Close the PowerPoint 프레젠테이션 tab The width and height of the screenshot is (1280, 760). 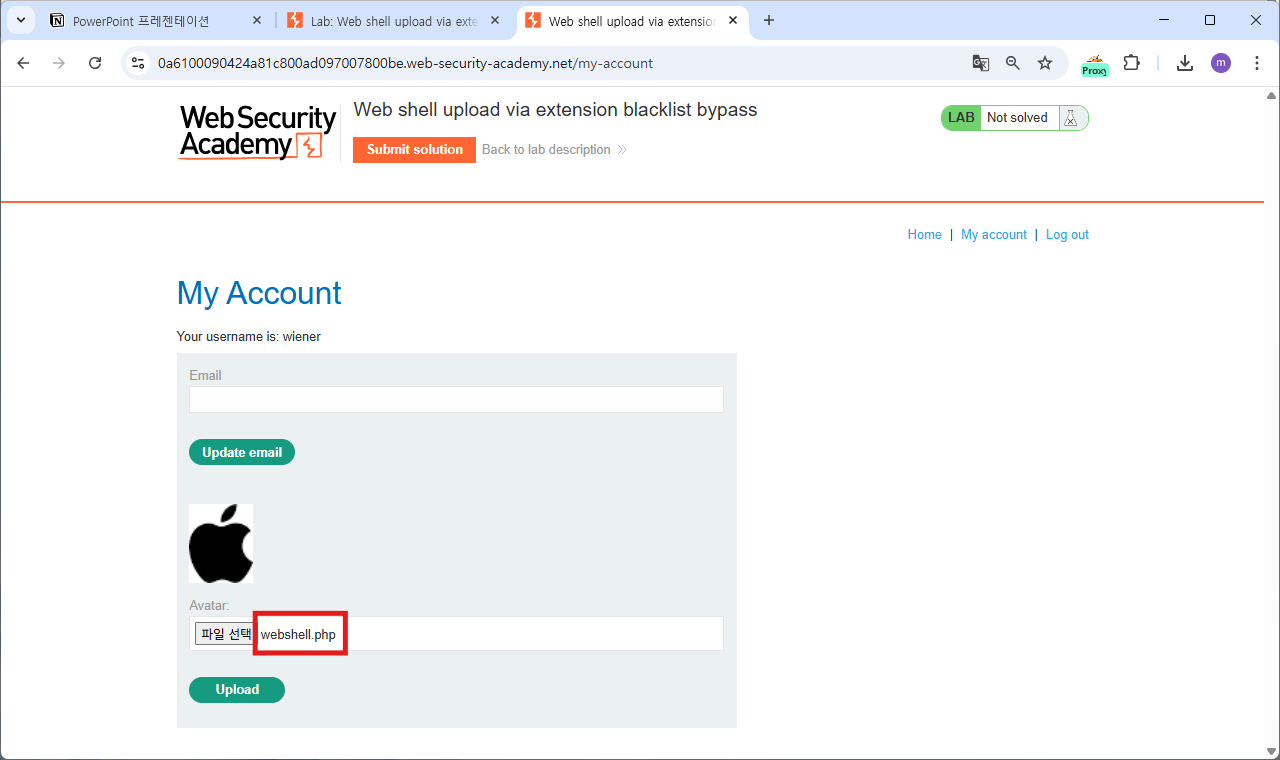(x=257, y=21)
